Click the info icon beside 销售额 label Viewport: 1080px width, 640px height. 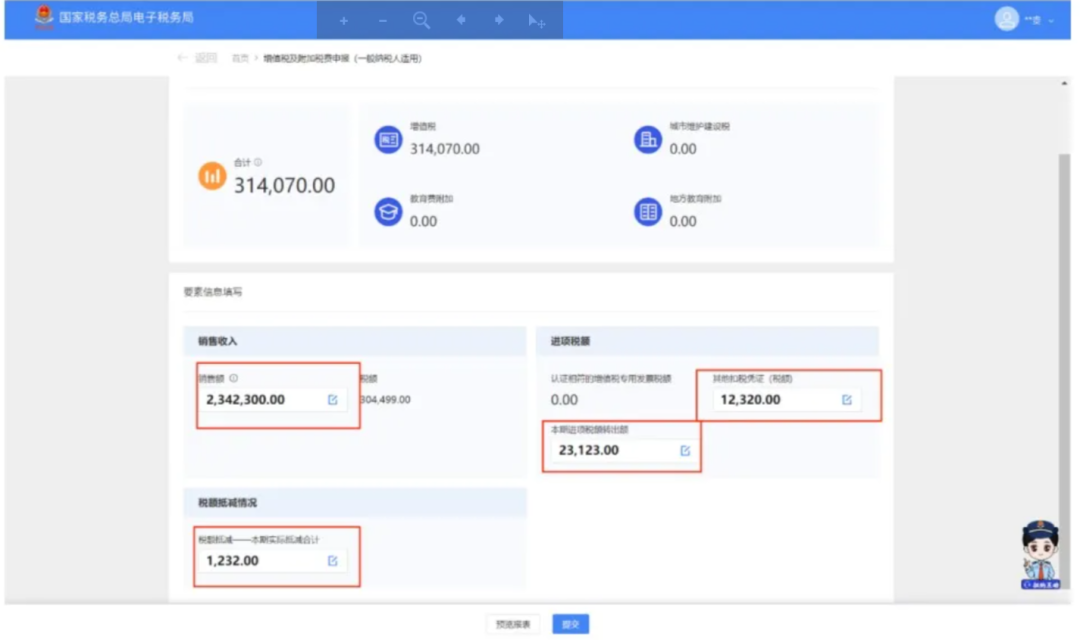click(233, 378)
